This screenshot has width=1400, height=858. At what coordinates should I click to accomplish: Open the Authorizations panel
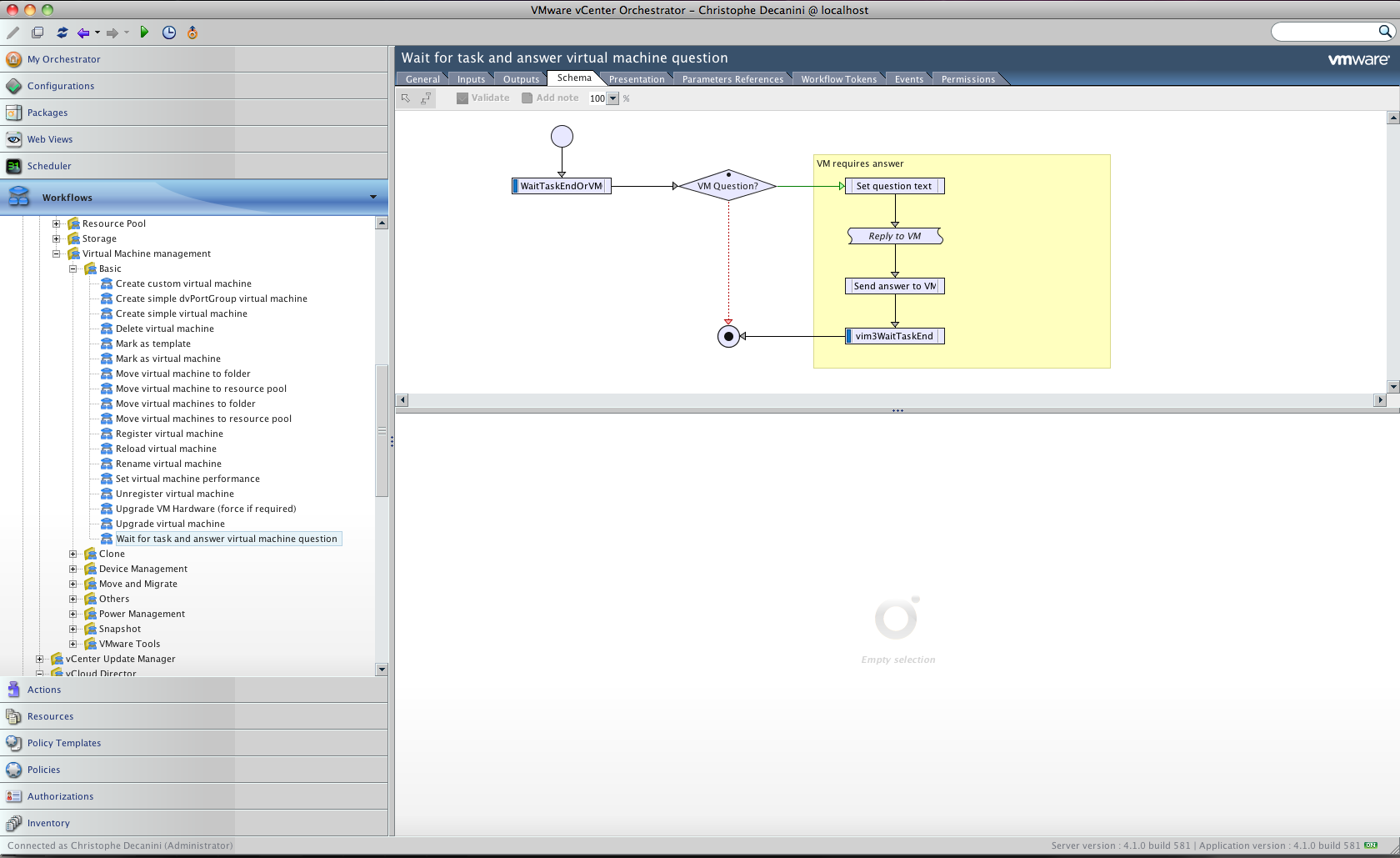[x=193, y=796]
